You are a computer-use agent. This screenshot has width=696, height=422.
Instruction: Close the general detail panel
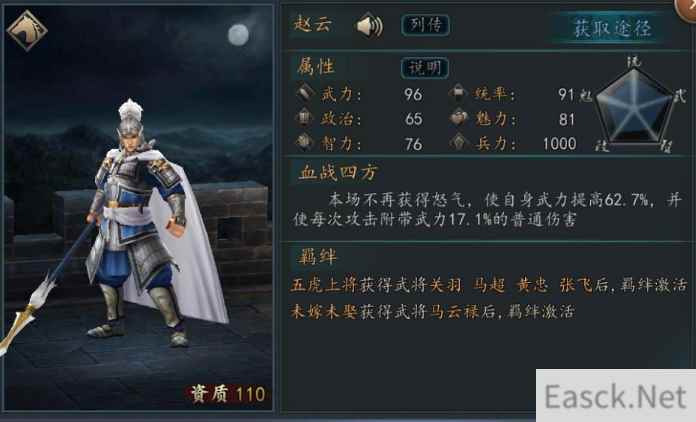[x=686, y=8]
